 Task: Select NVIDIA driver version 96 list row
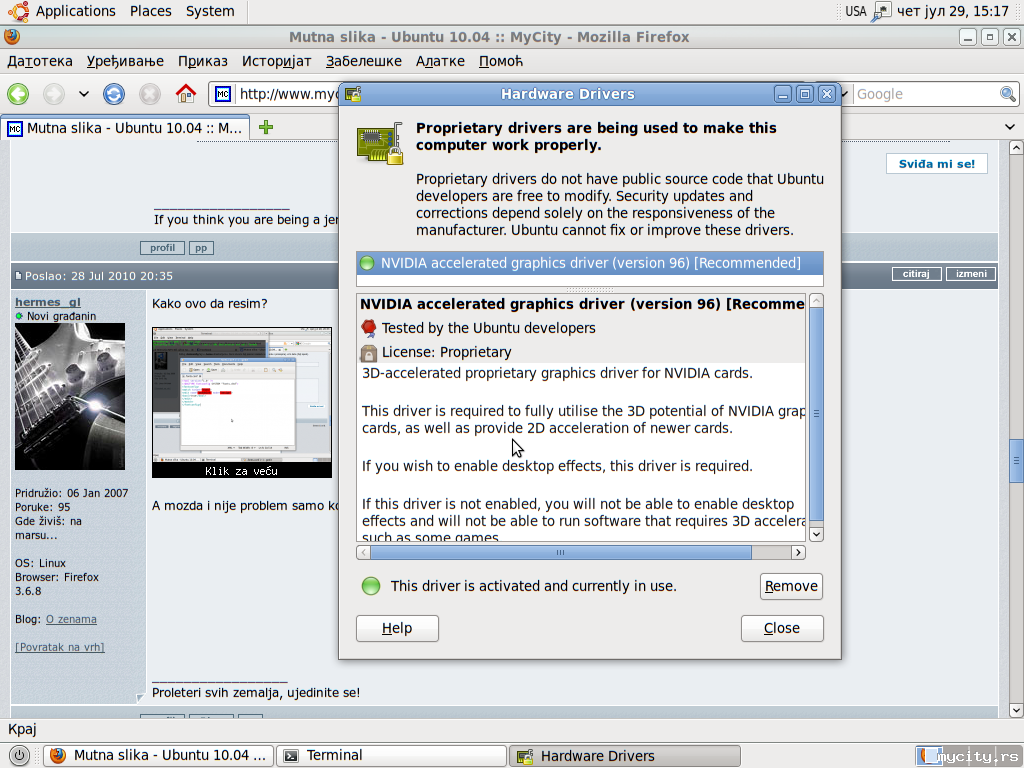click(590, 263)
